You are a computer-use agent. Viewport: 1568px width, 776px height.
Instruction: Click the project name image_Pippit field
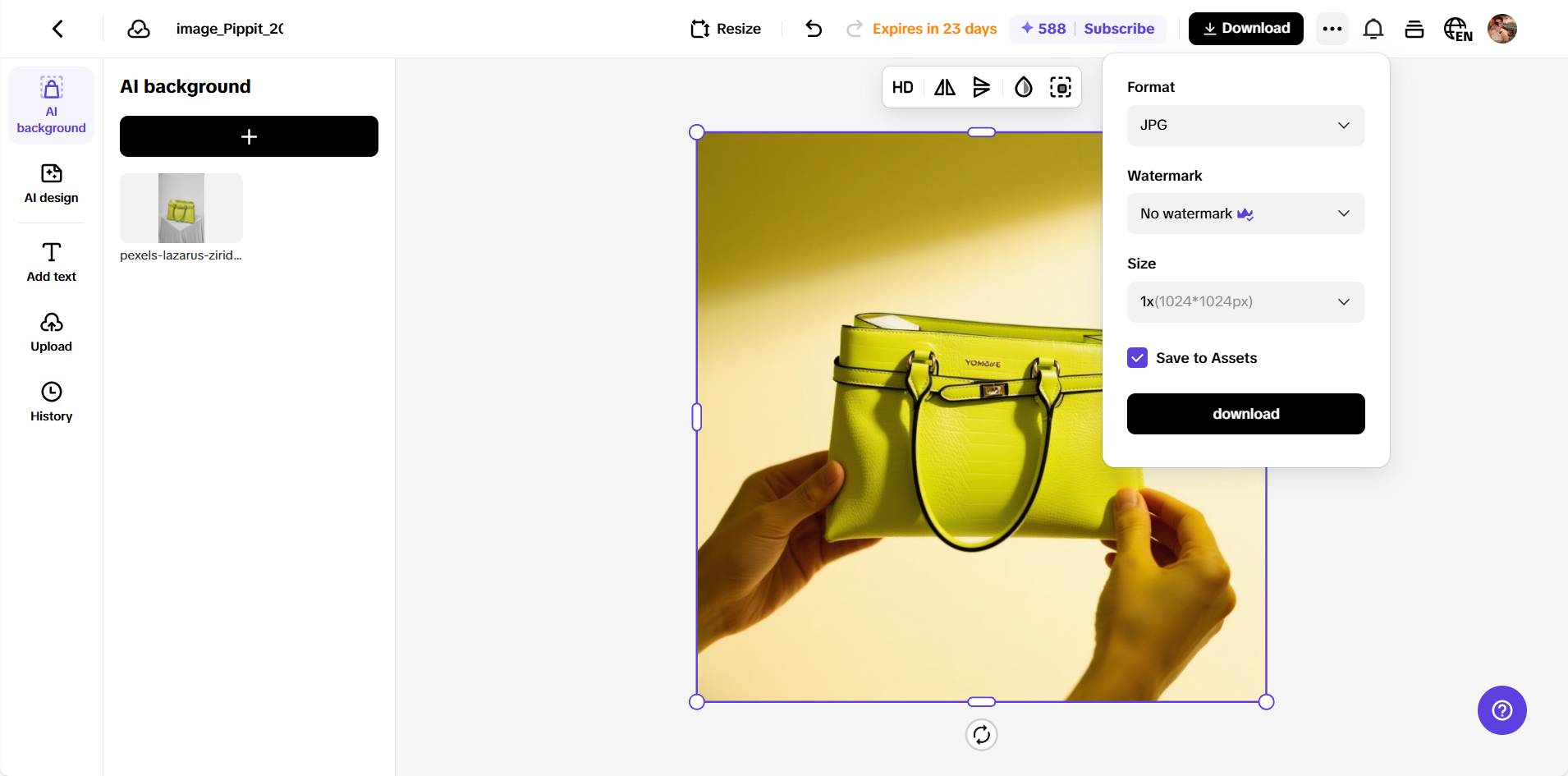tap(230, 29)
